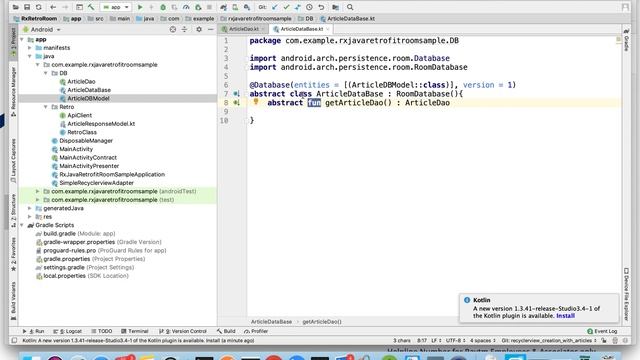The width and height of the screenshot is (640, 360).
Task: Collapse the Retro package node
Action: (46, 107)
